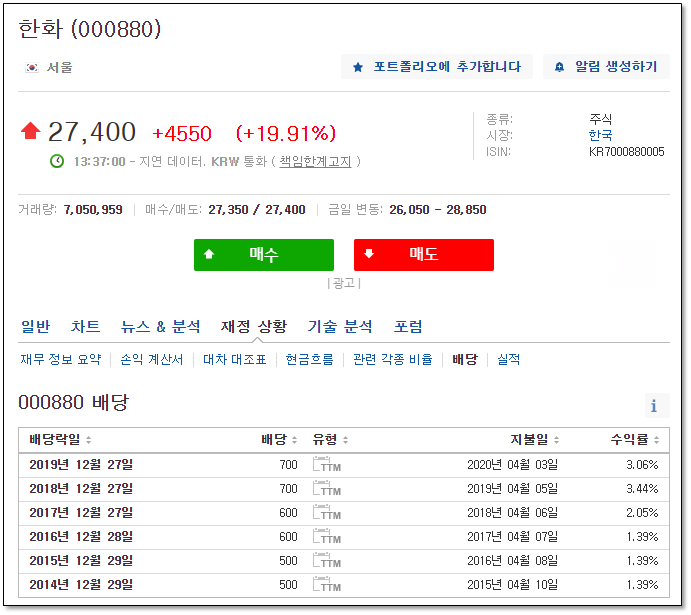Click the 2019년 04월 05일 payment date
The width and height of the screenshot is (691, 615).
pyautogui.click(x=512, y=489)
